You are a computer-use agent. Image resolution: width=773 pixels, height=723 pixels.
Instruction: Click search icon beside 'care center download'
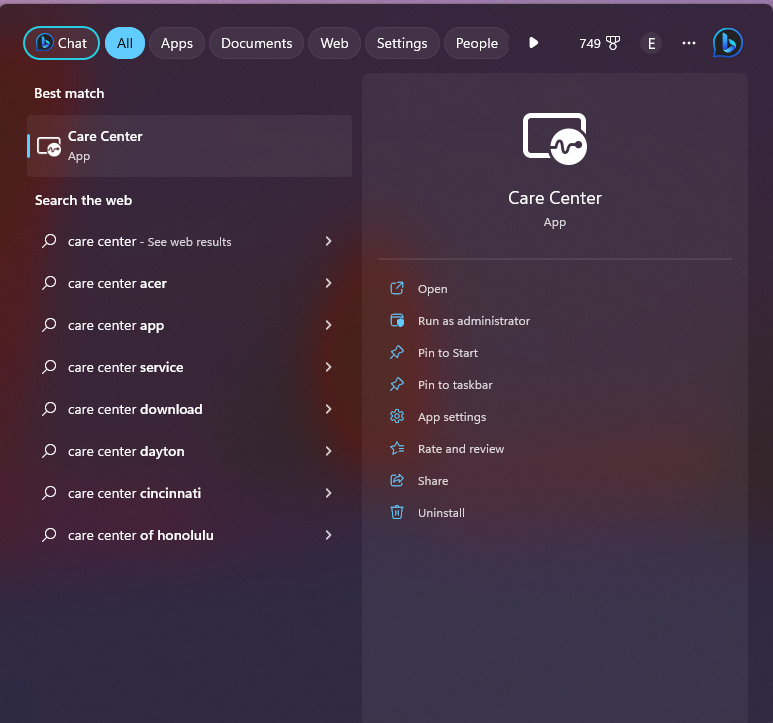tap(49, 409)
